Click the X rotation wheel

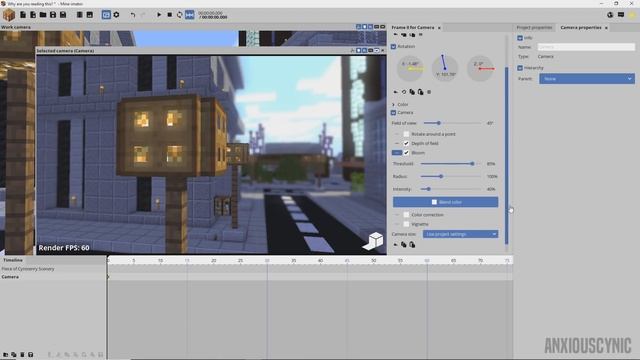click(x=410, y=68)
